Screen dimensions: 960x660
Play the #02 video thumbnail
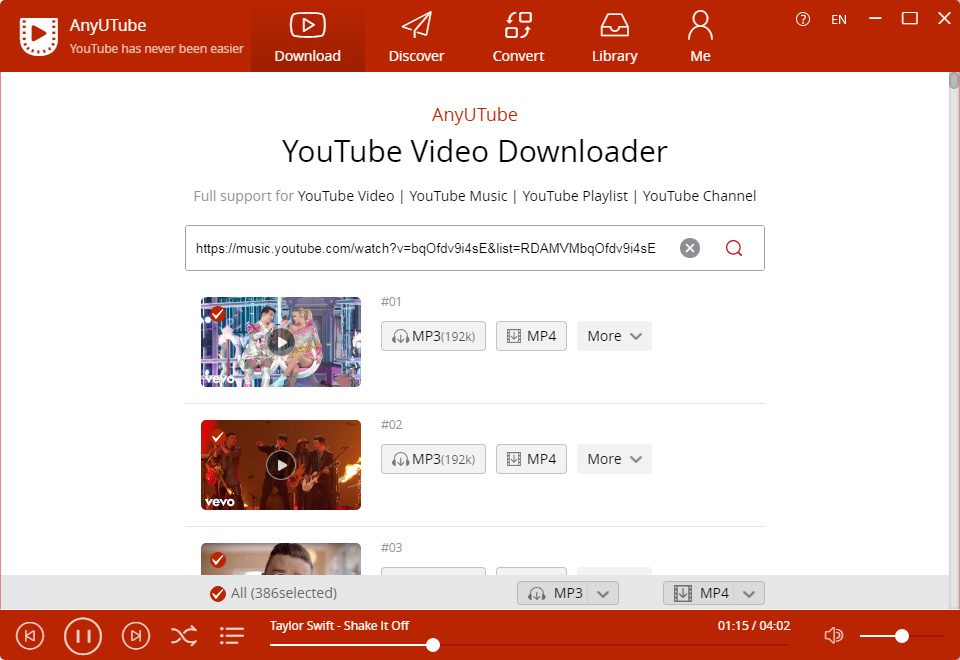click(x=281, y=465)
